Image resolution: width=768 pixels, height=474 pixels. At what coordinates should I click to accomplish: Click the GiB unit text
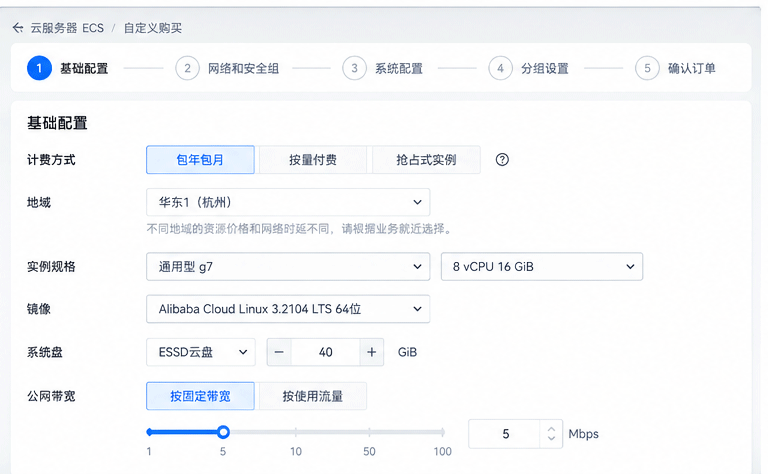coord(407,352)
